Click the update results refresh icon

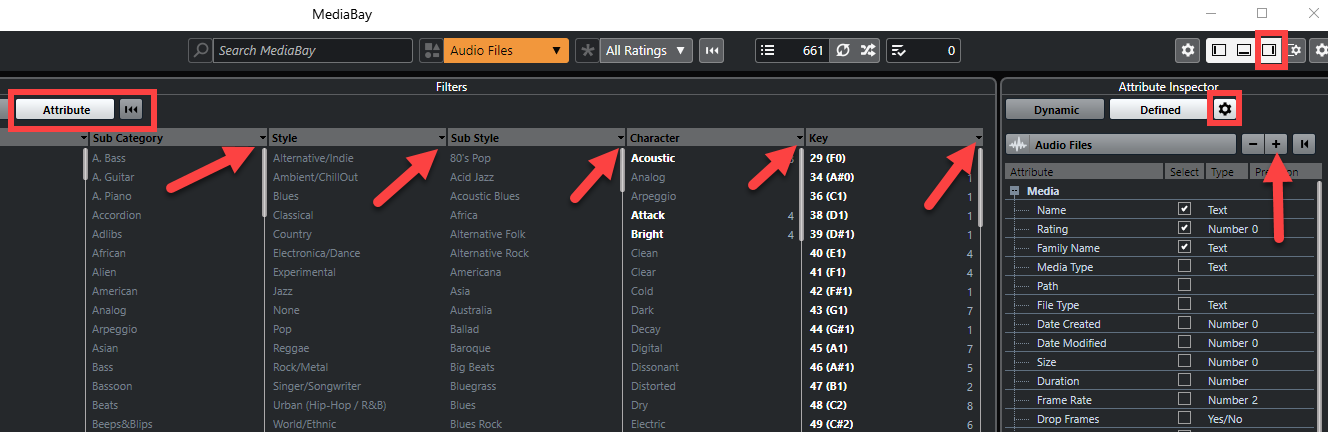(x=843, y=50)
